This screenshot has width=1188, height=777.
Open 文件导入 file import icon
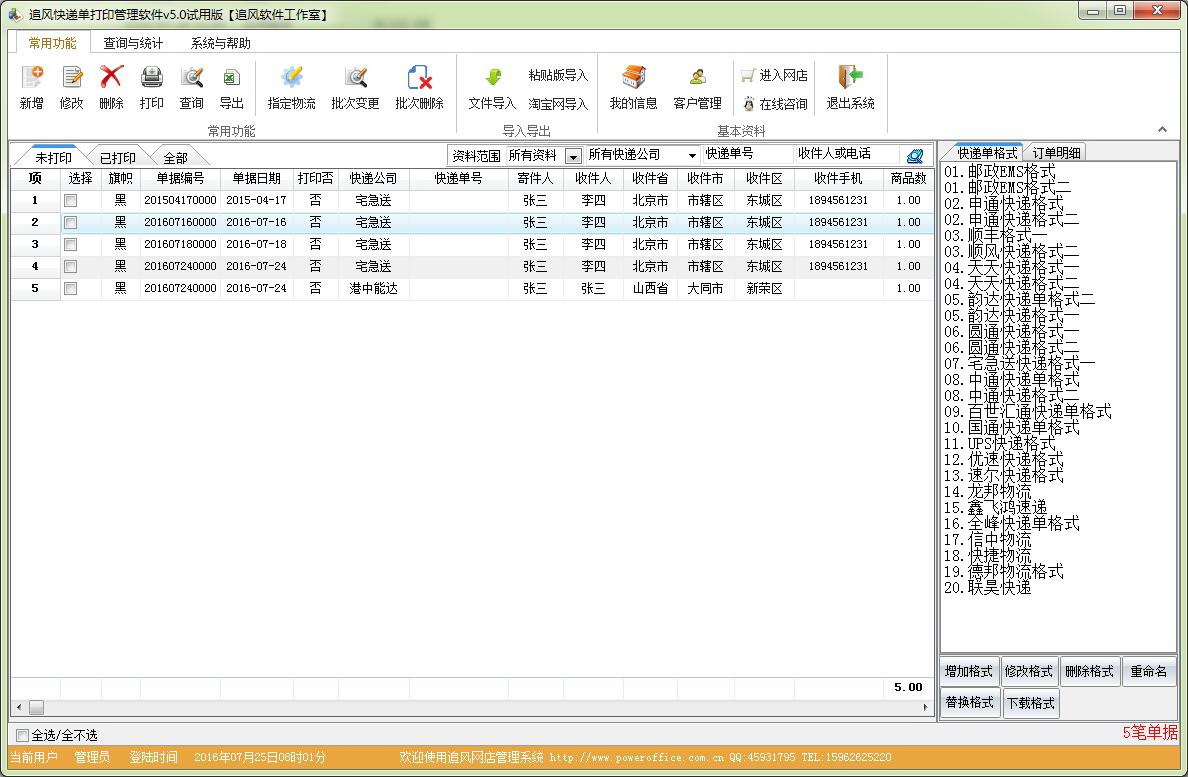click(x=492, y=78)
